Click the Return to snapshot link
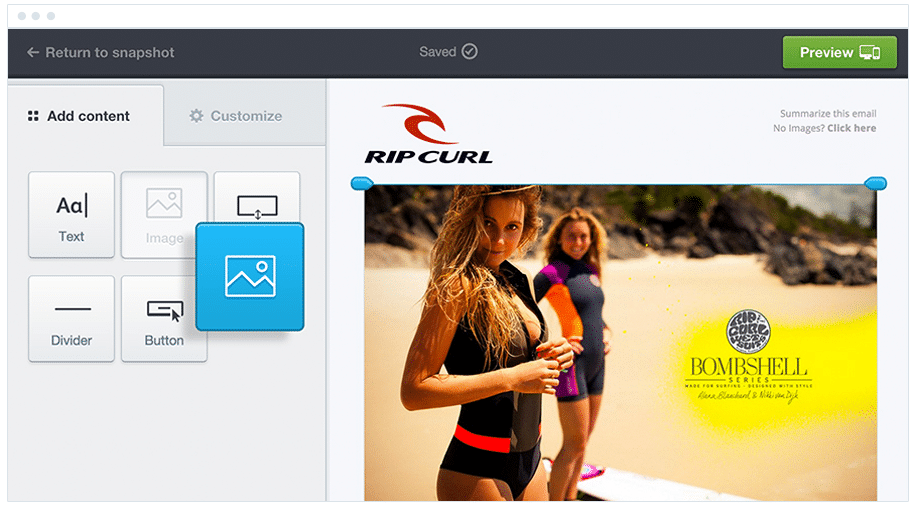 click(100, 52)
